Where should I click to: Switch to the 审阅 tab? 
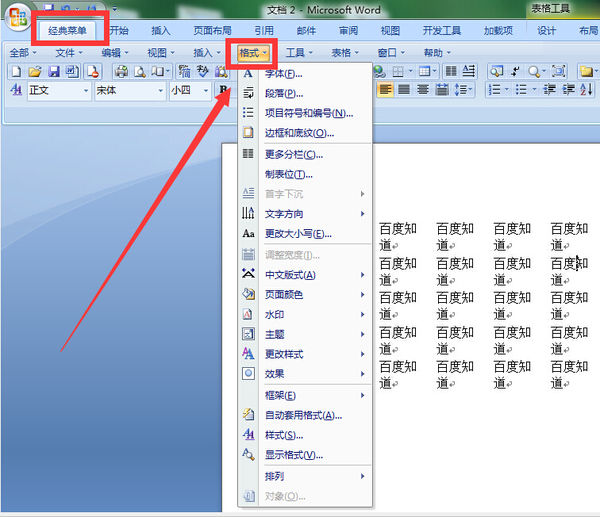348,31
